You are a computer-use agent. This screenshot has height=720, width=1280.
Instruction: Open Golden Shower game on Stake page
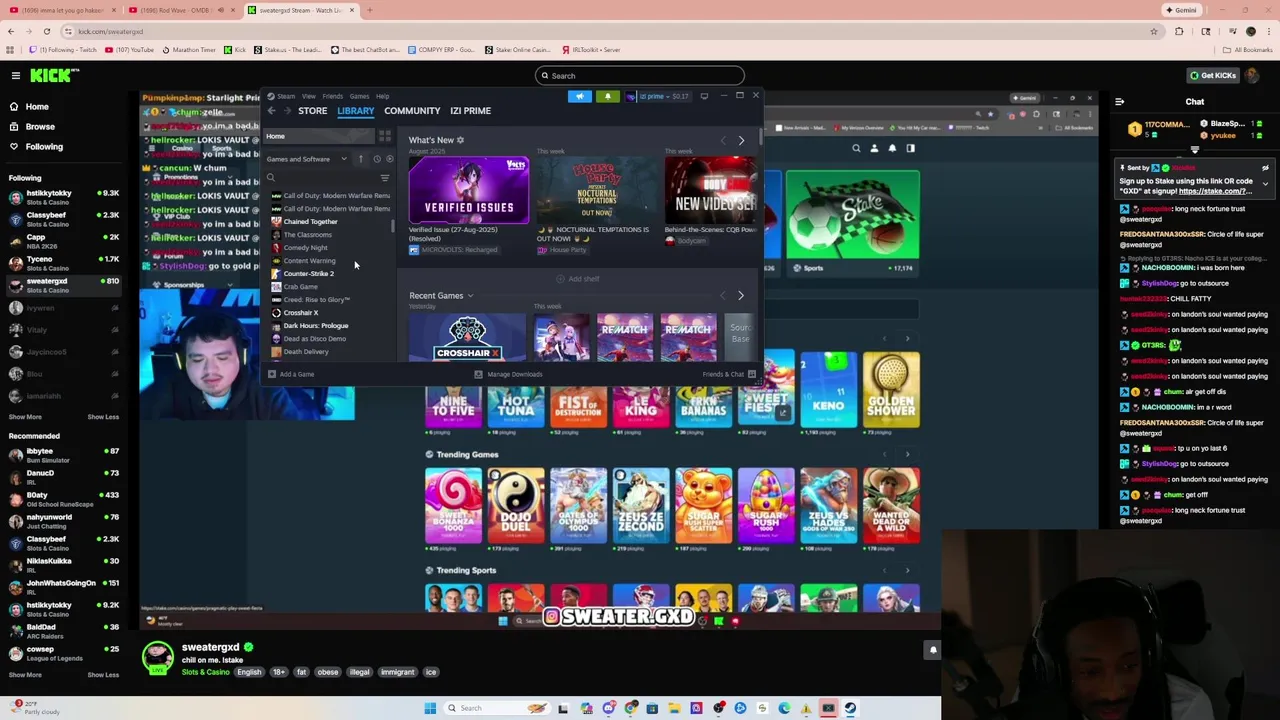tap(891, 390)
